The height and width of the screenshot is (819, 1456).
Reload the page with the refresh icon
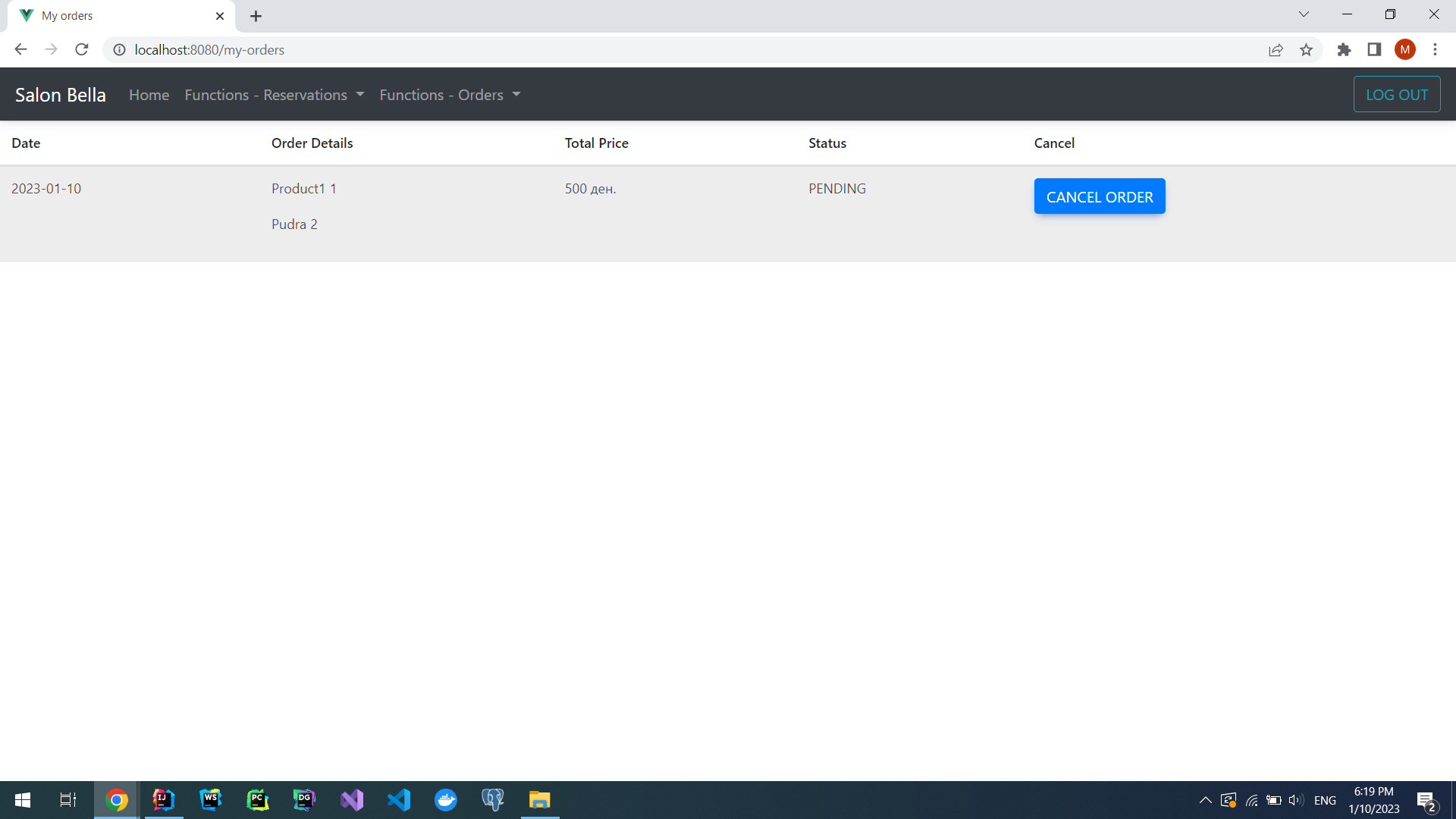(x=82, y=49)
